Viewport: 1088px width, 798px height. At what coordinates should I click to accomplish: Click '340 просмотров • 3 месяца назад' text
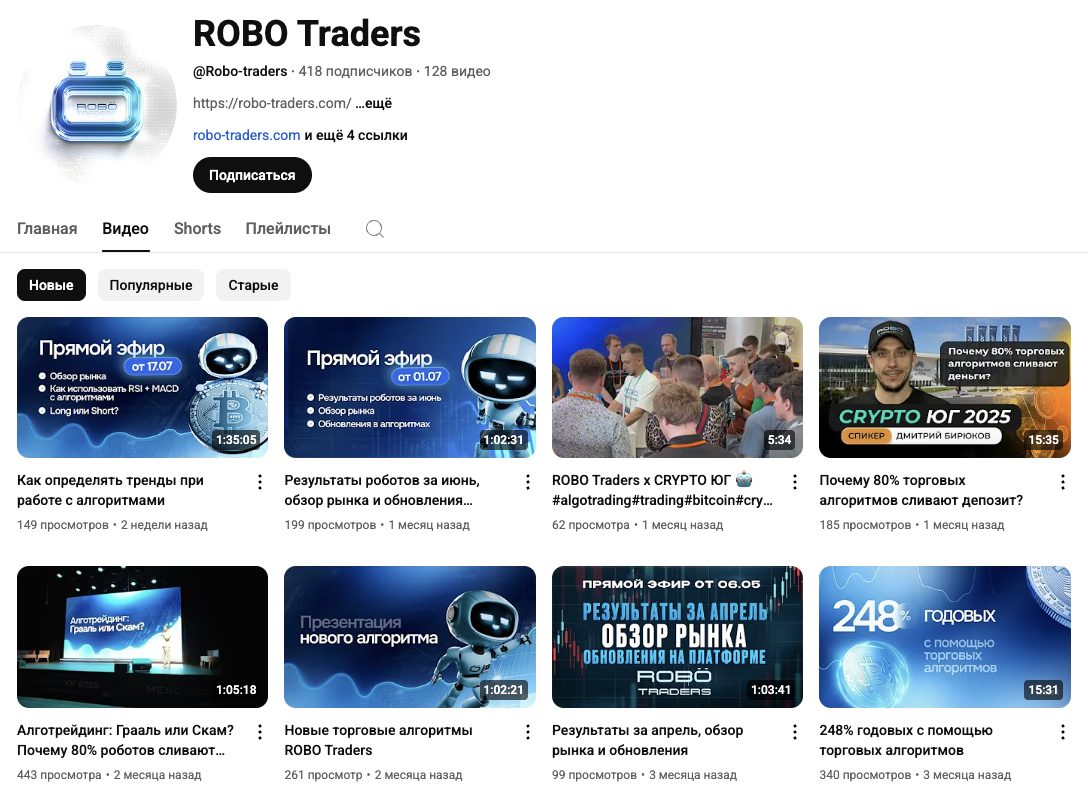(x=915, y=775)
